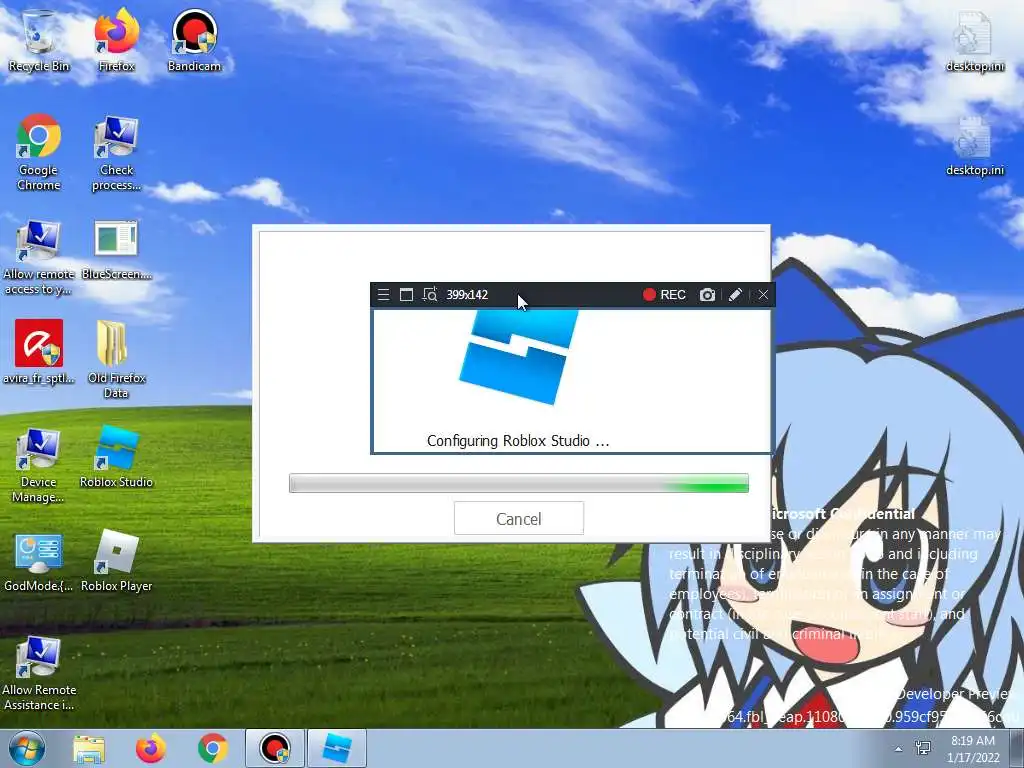Switch to Bandicam taskbar button

point(275,748)
